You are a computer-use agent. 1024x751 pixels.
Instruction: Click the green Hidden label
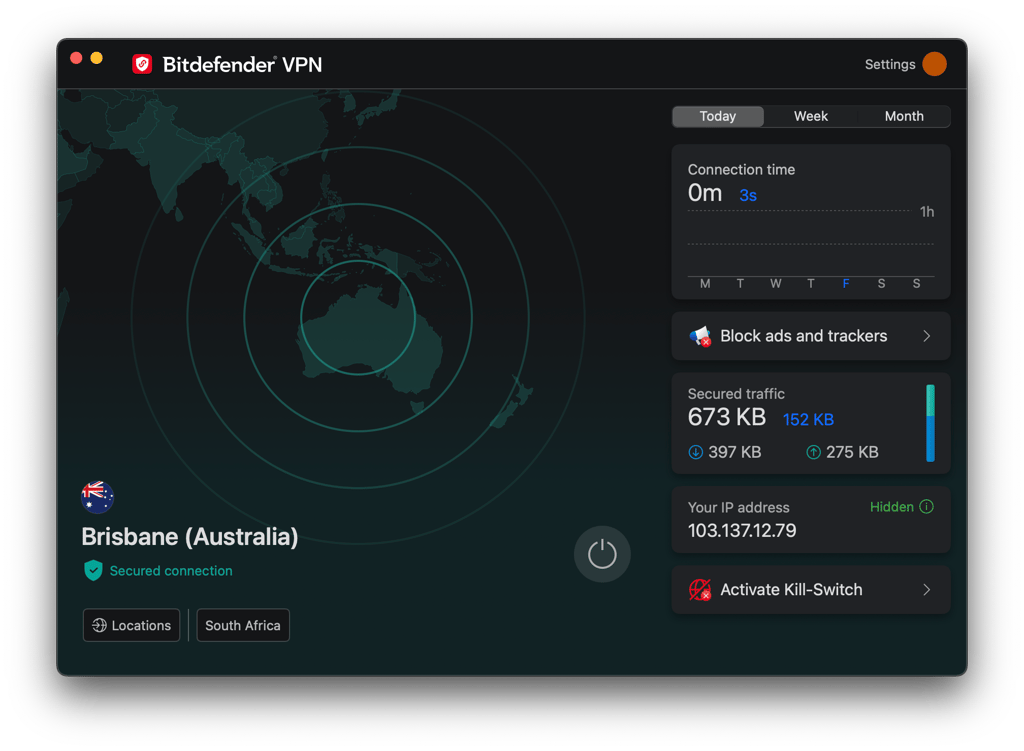(x=891, y=507)
